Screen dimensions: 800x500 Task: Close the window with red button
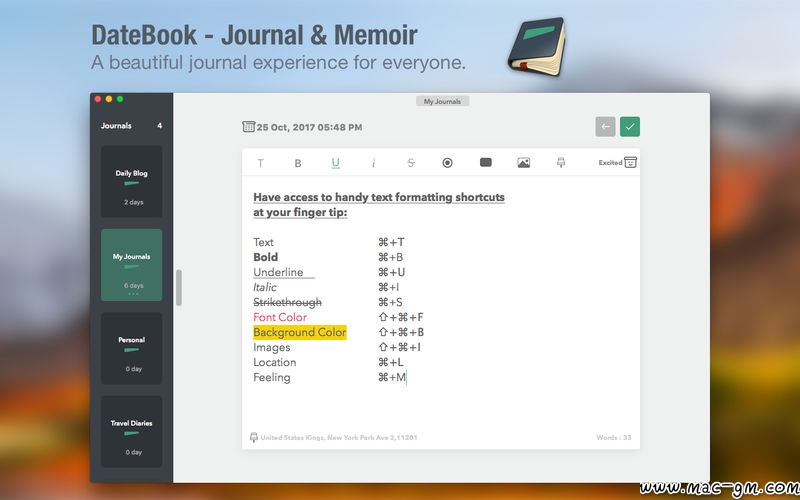click(97, 99)
